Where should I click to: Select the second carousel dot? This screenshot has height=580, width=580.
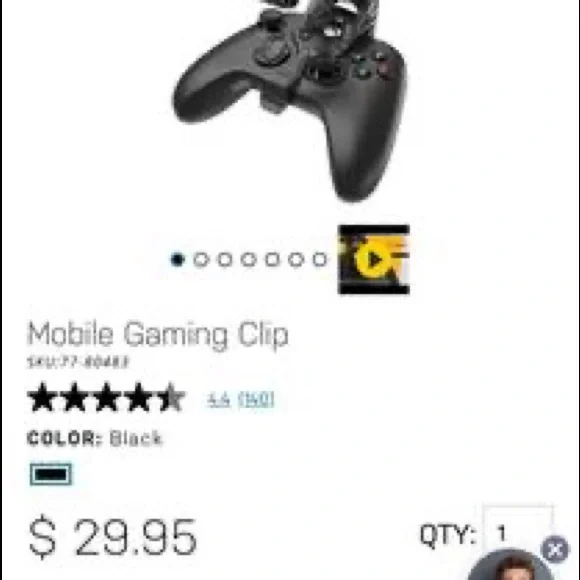[201, 260]
